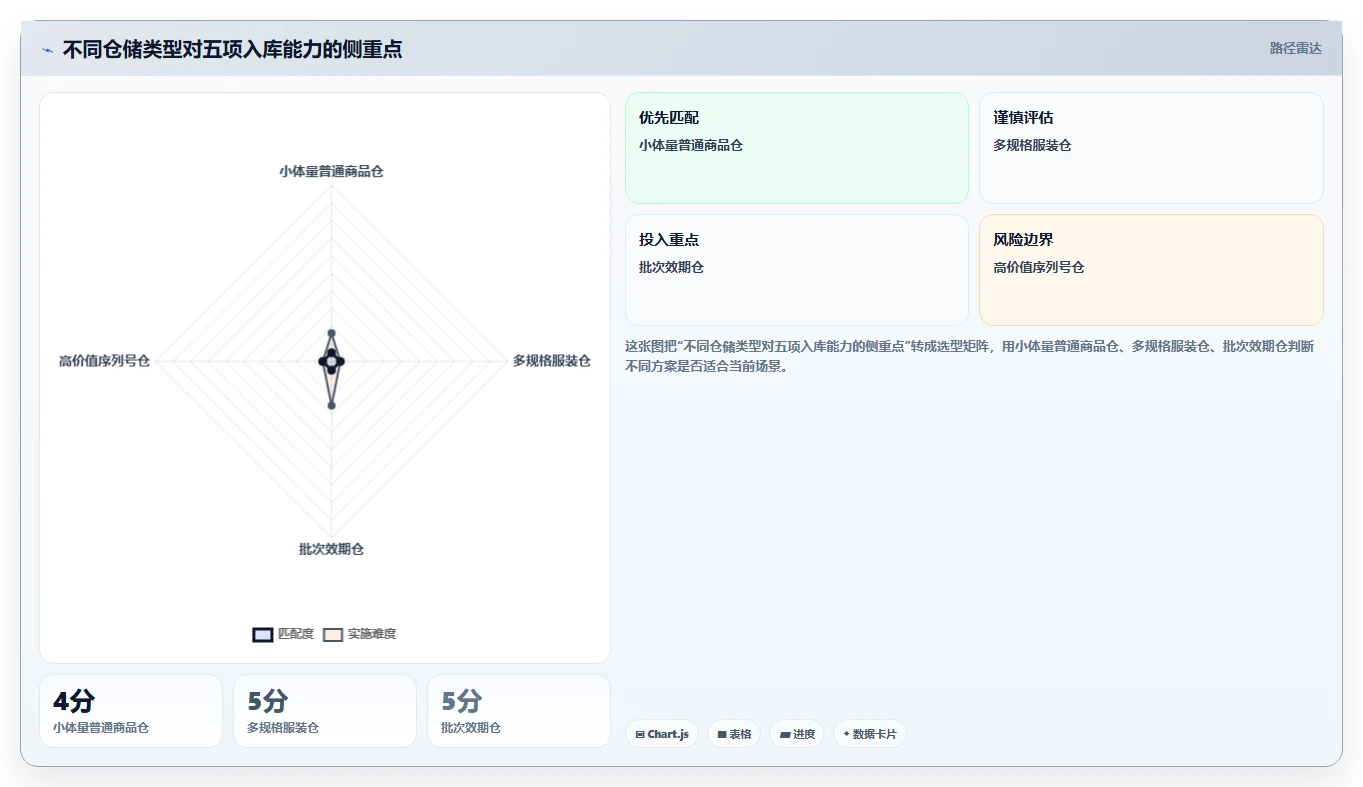Click the blue lightning icon beside the title
This screenshot has height=787, width=1363.
click(x=47, y=49)
